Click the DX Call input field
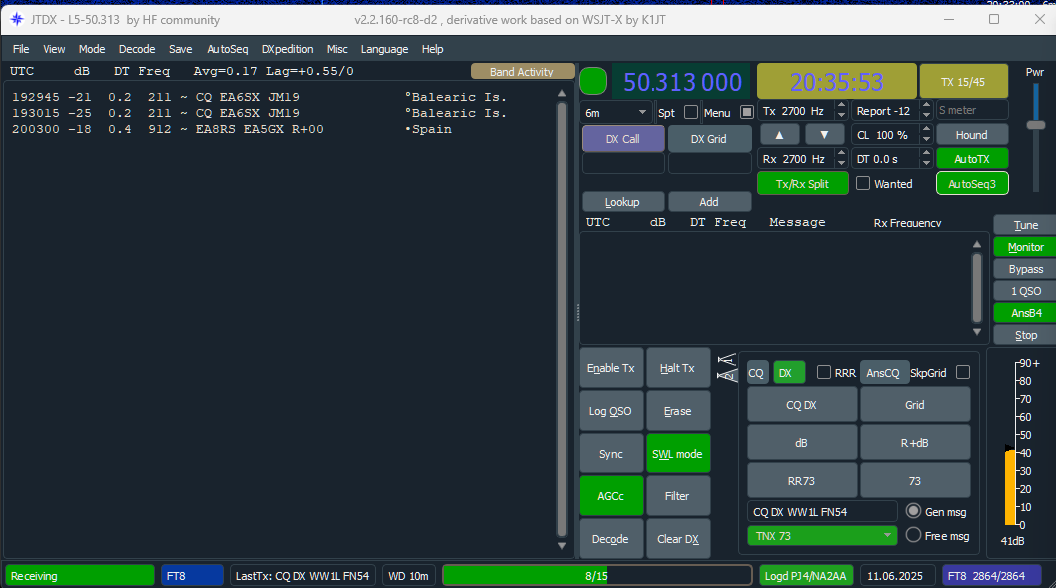Image resolution: width=1056 pixels, height=588 pixels. (622, 163)
